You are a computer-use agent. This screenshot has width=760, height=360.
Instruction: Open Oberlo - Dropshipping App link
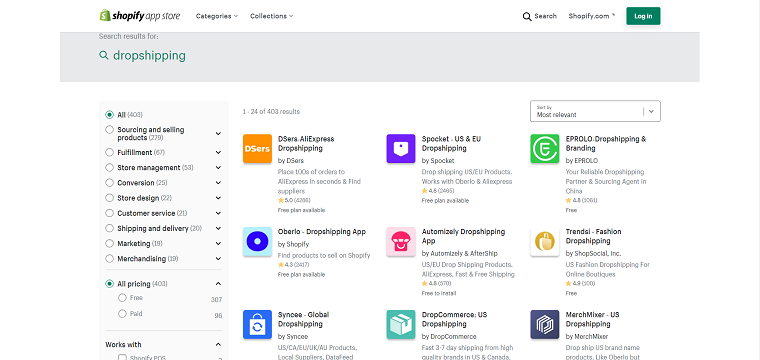pos(322,232)
